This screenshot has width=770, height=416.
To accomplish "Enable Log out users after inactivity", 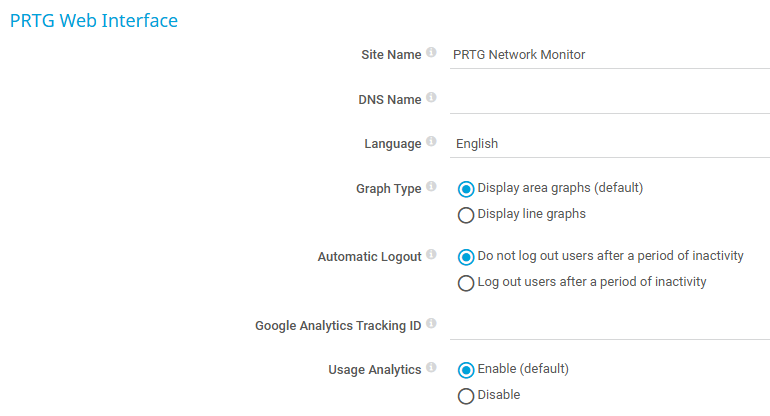I will click(466, 283).
